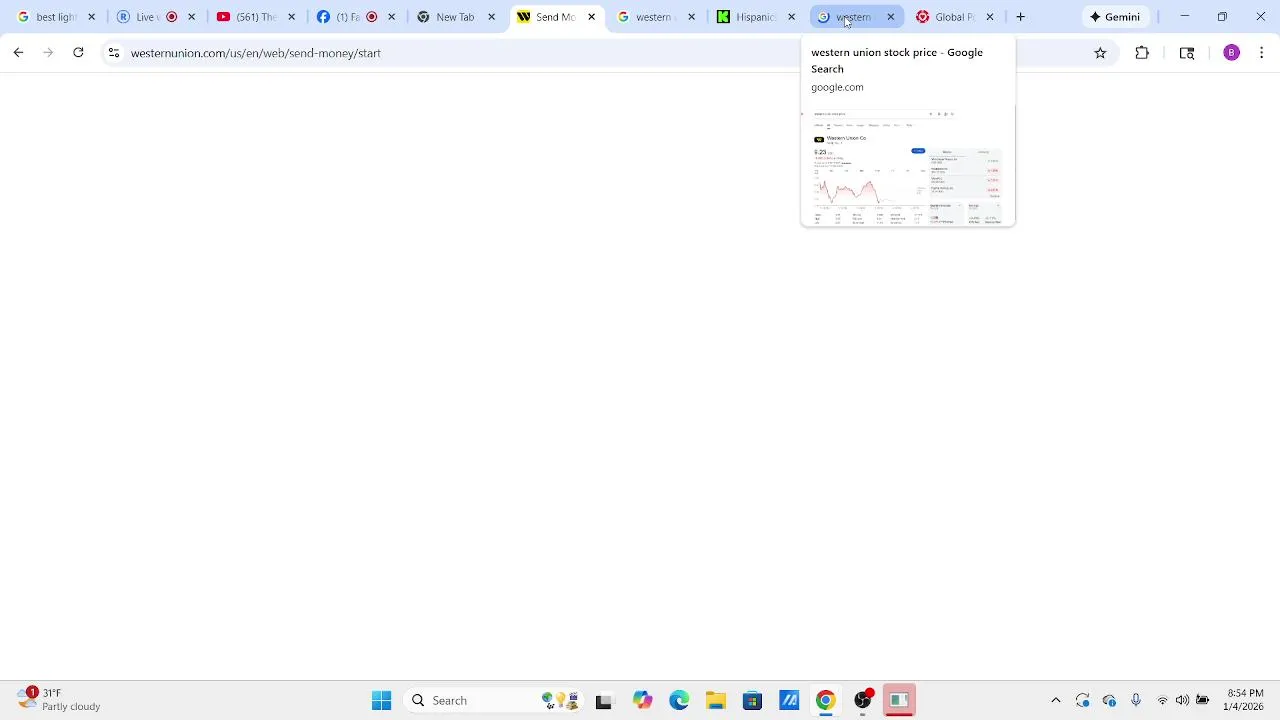Image resolution: width=1280 pixels, height=720 pixels.
Task: View site information icon in address bar
Action: click(x=114, y=53)
